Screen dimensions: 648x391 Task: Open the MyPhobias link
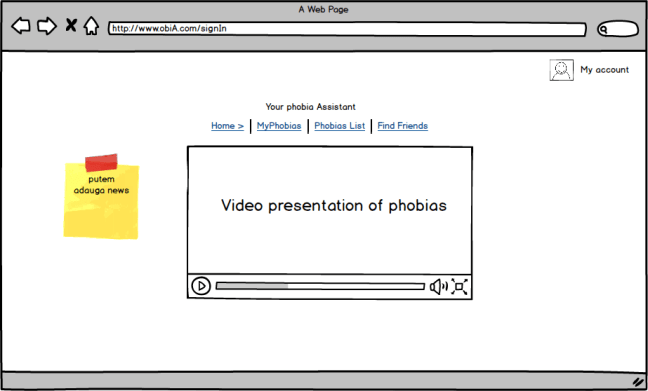point(279,126)
